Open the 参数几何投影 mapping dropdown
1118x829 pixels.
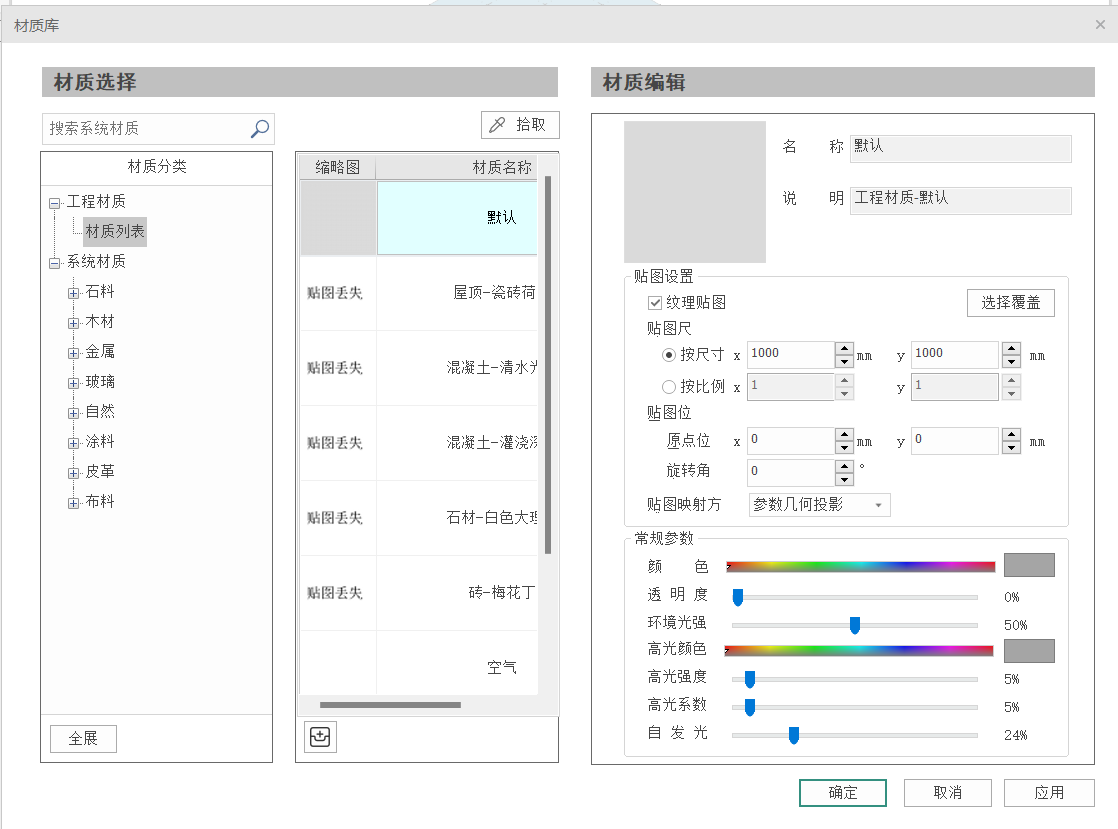pos(819,505)
